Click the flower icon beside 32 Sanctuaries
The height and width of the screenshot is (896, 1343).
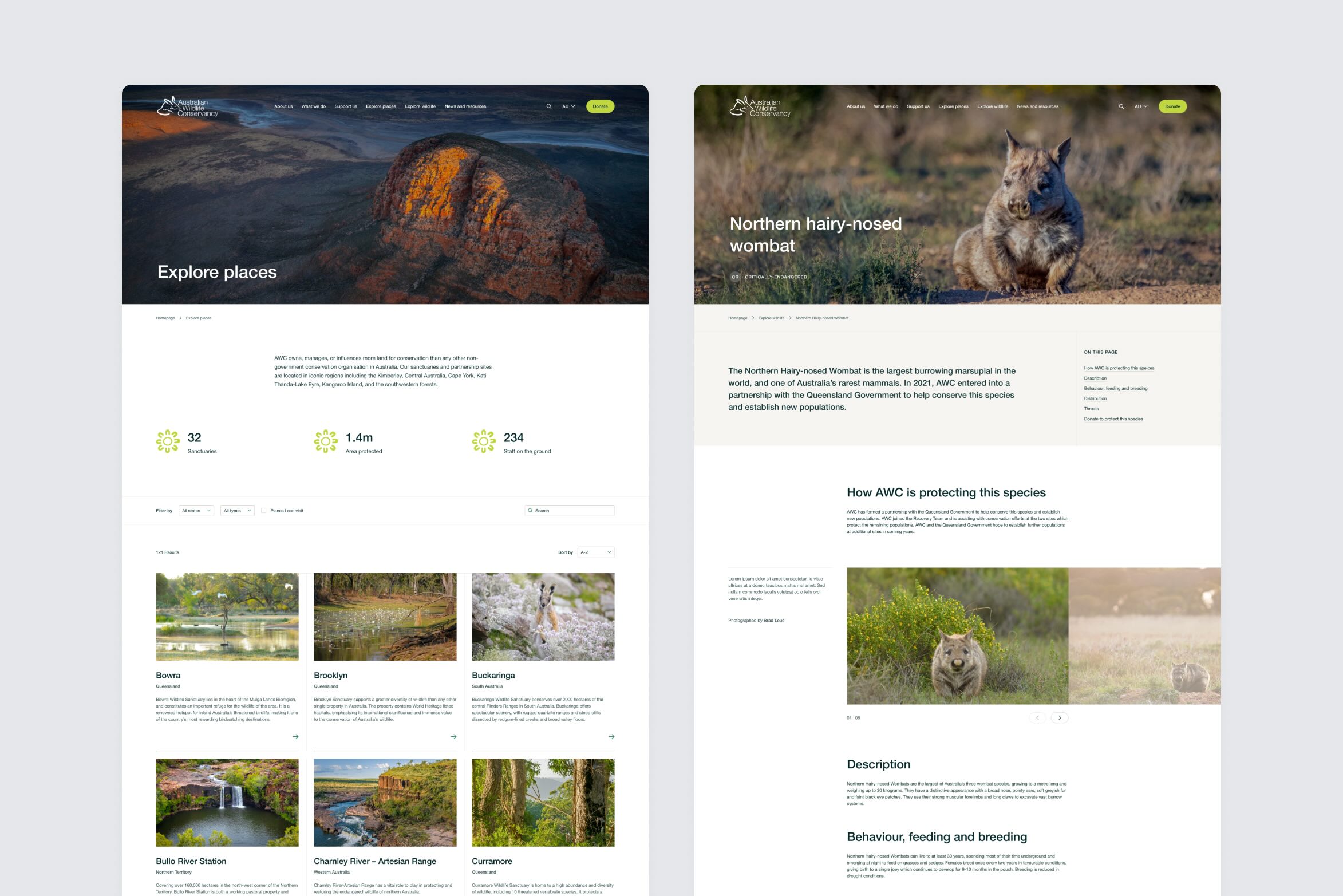point(168,441)
